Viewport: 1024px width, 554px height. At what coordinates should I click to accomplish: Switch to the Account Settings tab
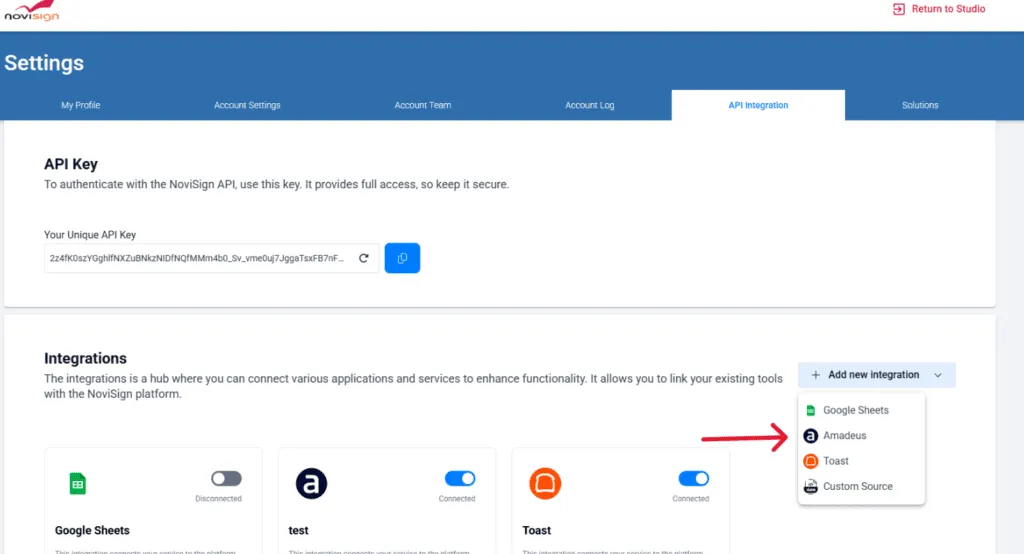tap(247, 105)
